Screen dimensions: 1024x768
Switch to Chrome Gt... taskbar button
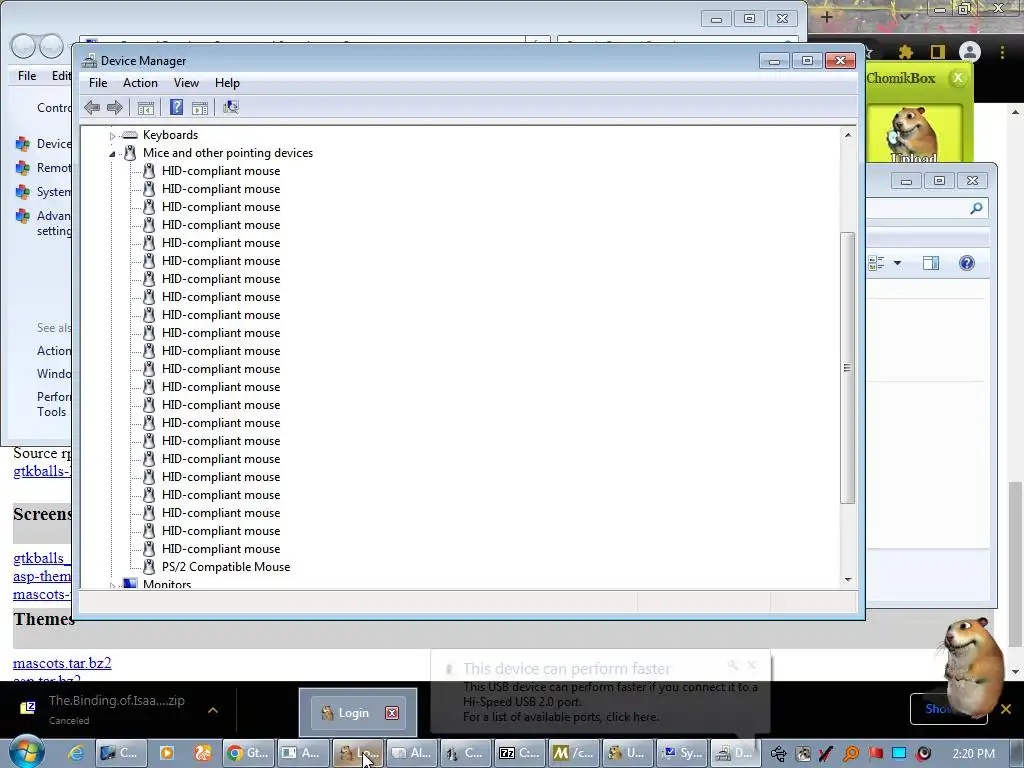[x=248, y=754]
